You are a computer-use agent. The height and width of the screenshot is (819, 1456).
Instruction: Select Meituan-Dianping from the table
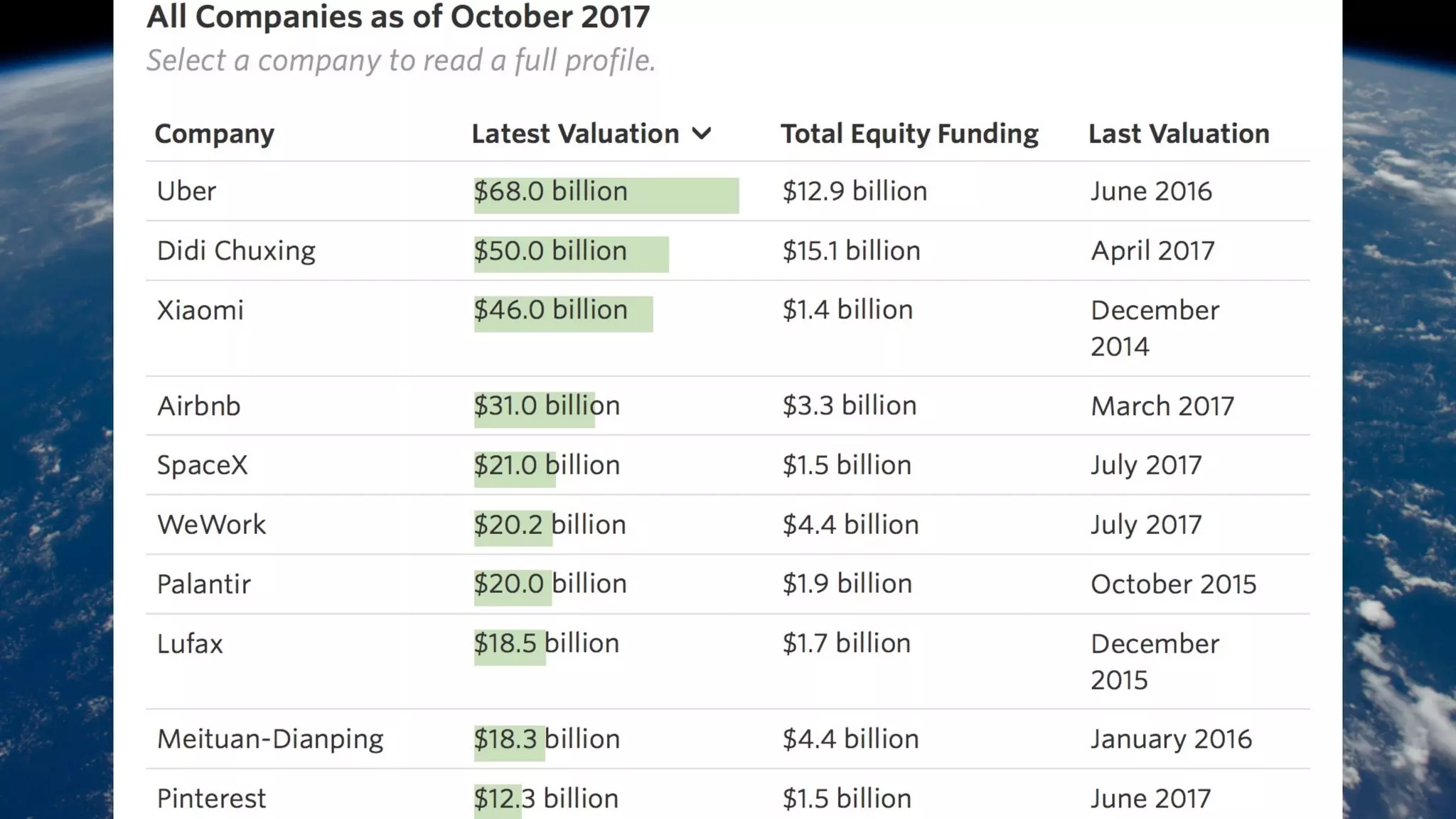(270, 739)
